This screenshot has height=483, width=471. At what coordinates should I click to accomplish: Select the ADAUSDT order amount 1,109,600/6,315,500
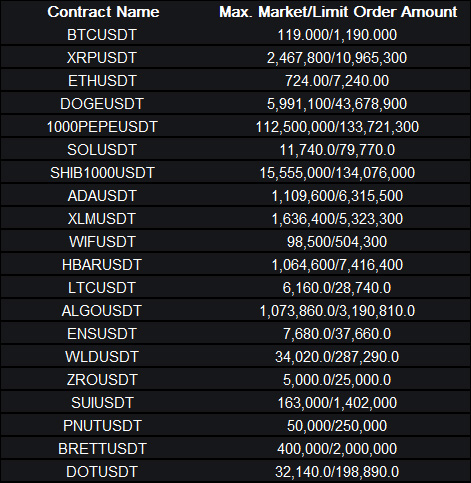(337, 196)
